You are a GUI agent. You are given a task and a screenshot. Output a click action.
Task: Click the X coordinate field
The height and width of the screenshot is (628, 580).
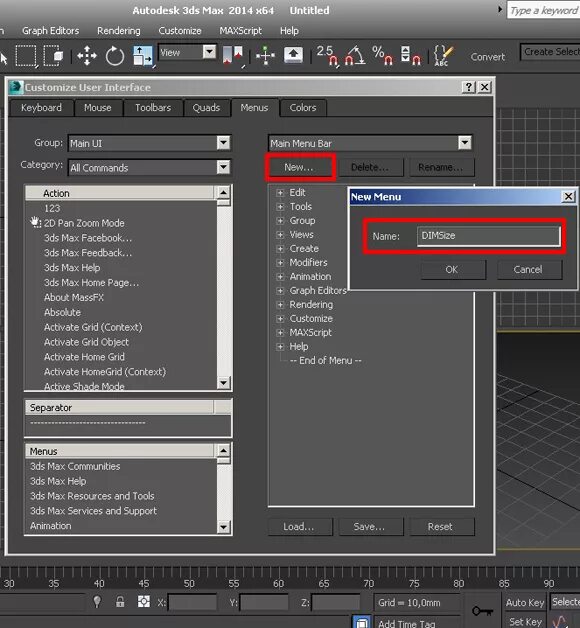click(192, 602)
